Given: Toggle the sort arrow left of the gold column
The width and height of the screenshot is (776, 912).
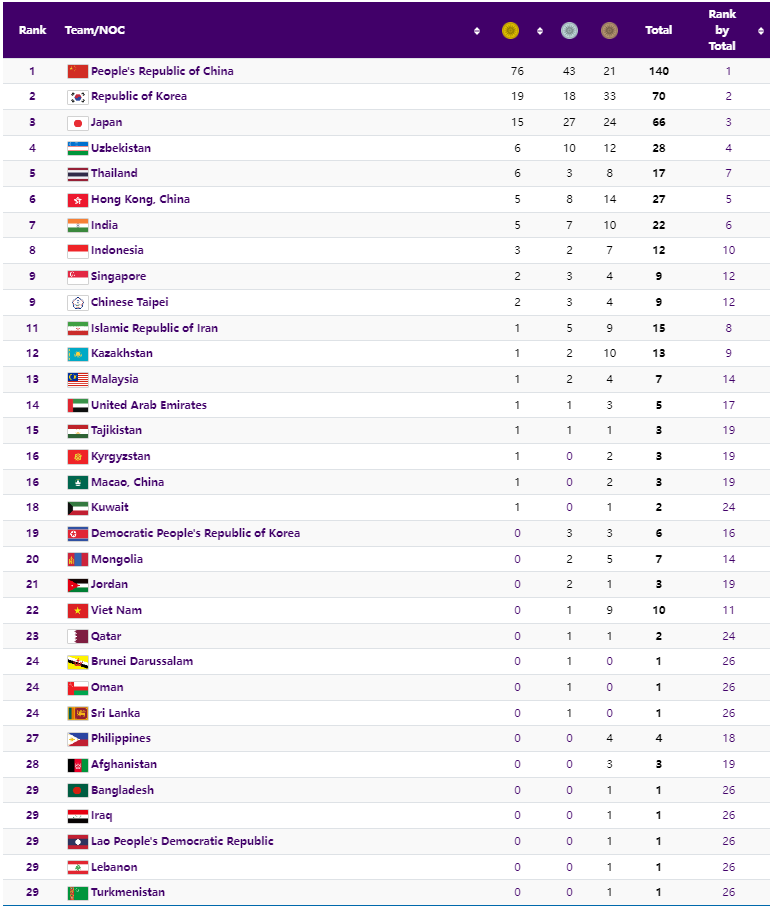Looking at the screenshot, I should tap(477, 31).
